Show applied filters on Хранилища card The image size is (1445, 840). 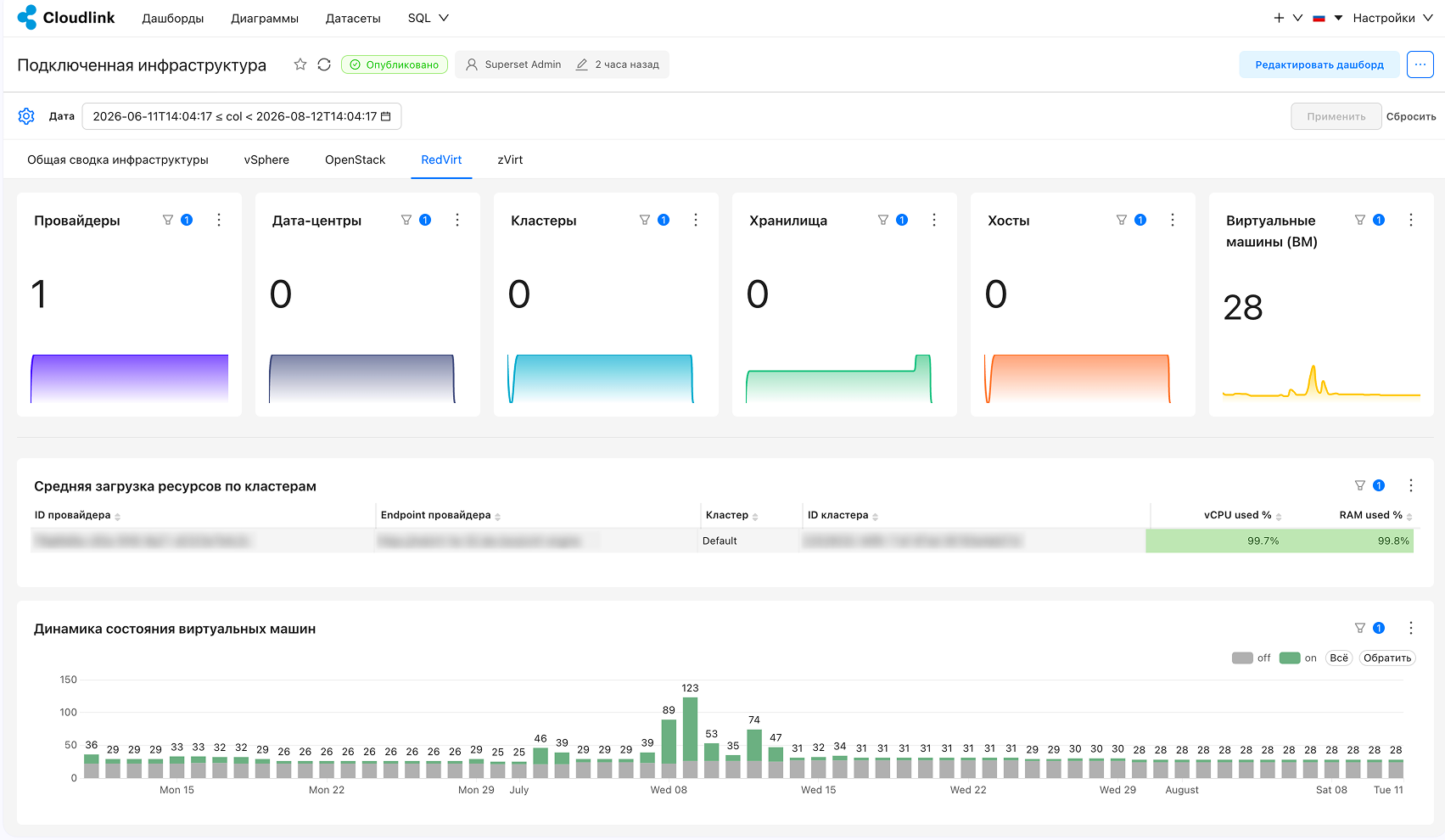[893, 220]
